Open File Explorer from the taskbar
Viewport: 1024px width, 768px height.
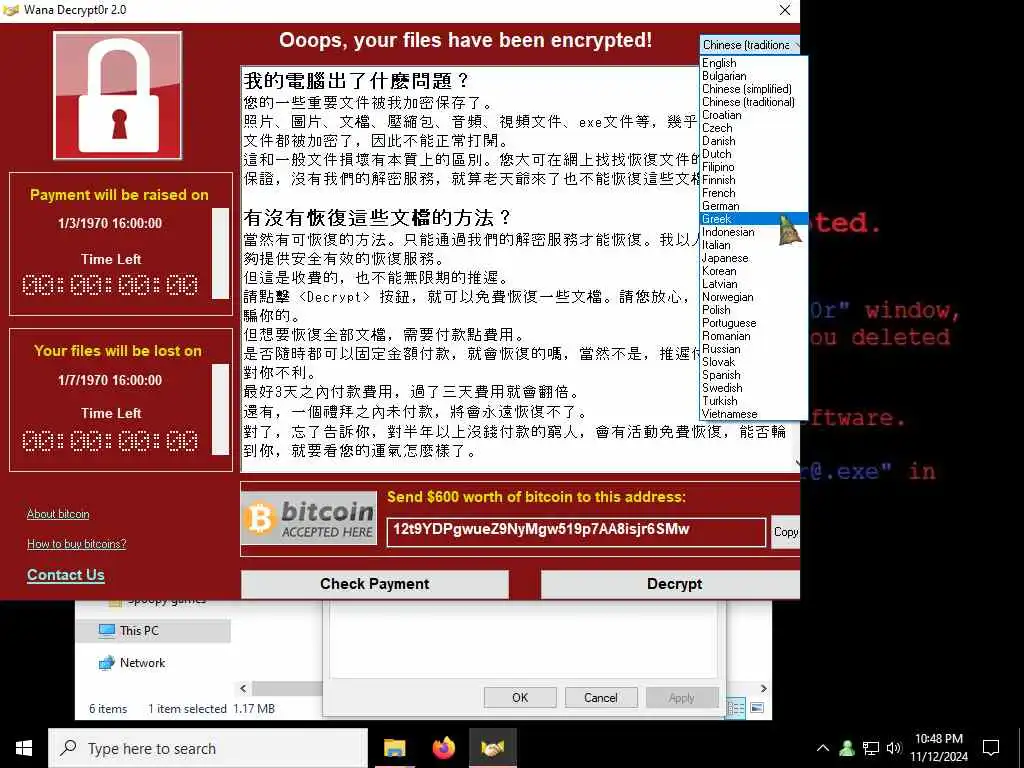click(x=394, y=748)
